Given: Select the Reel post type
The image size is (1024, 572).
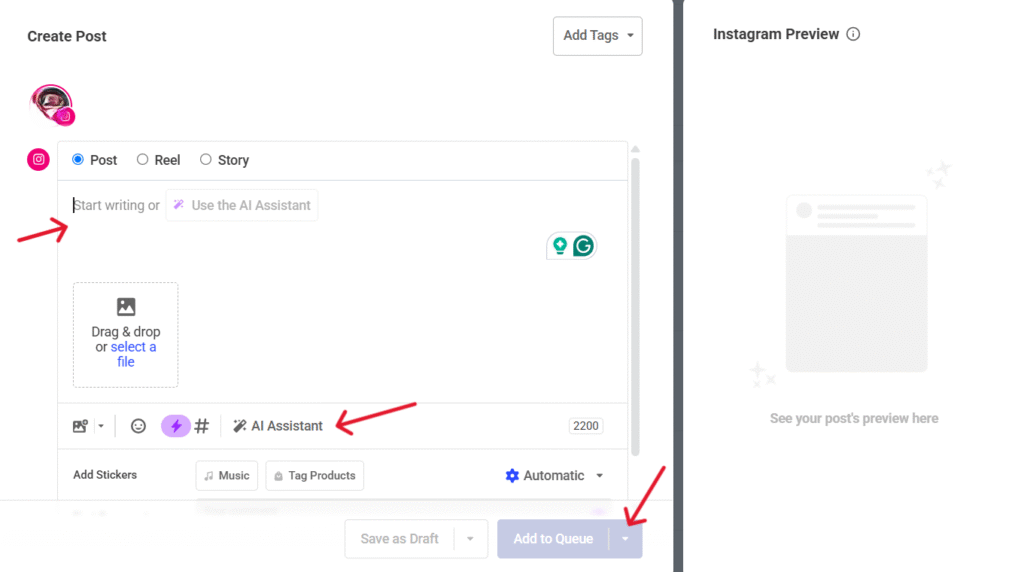Looking at the screenshot, I should coord(143,160).
